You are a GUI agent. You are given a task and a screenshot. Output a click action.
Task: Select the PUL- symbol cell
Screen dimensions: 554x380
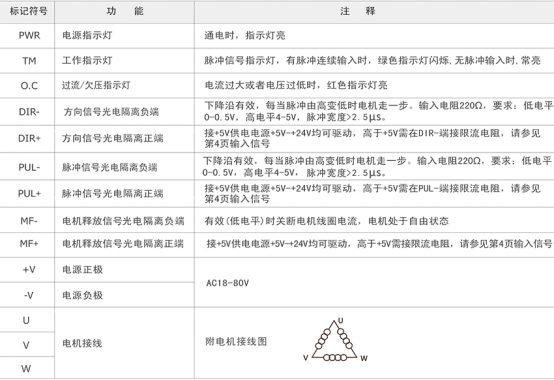click(x=27, y=167)
